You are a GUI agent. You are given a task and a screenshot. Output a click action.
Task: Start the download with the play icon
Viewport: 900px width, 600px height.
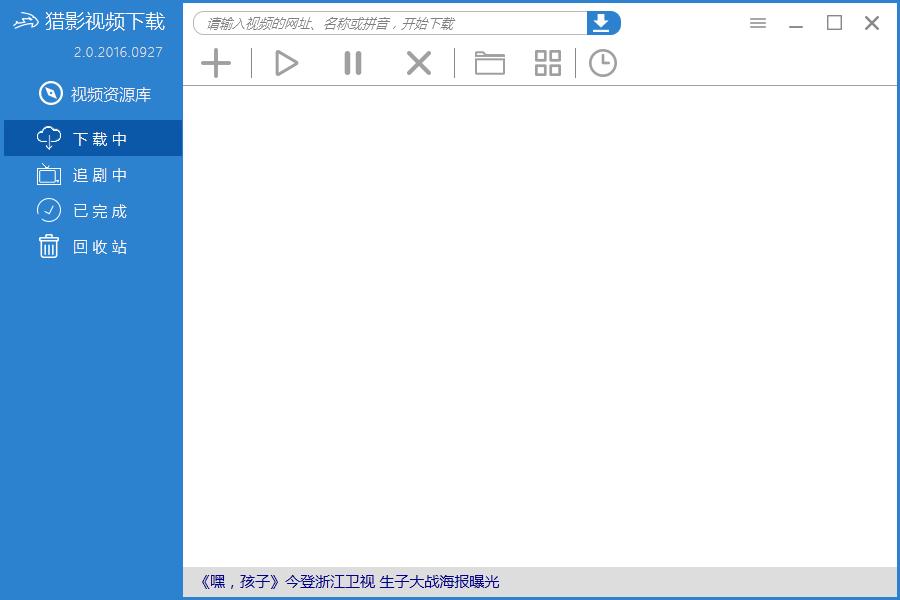(287, 63)
